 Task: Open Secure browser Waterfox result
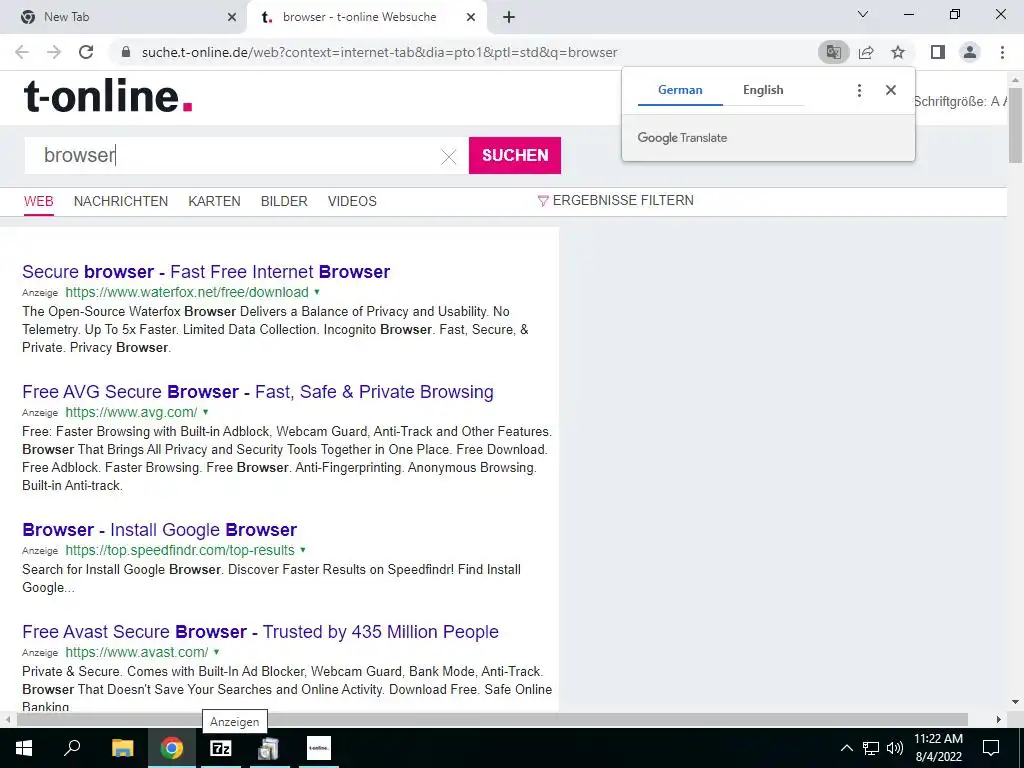pyautogui.click(x=206, y=272)
